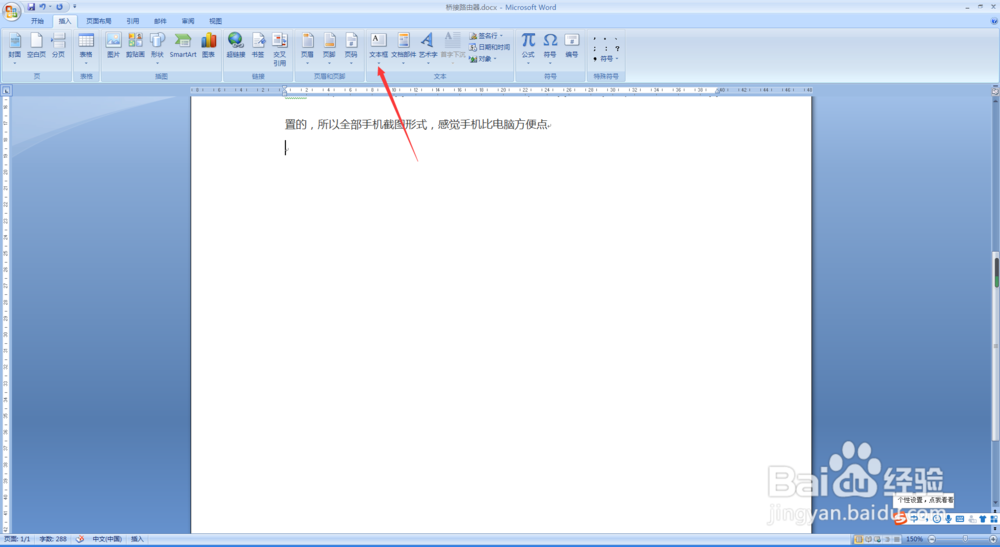Image resolution: width=1000 pixels, height=547 pixels.
Task: Open Word help from the ribbon corner
Action: 994,21
